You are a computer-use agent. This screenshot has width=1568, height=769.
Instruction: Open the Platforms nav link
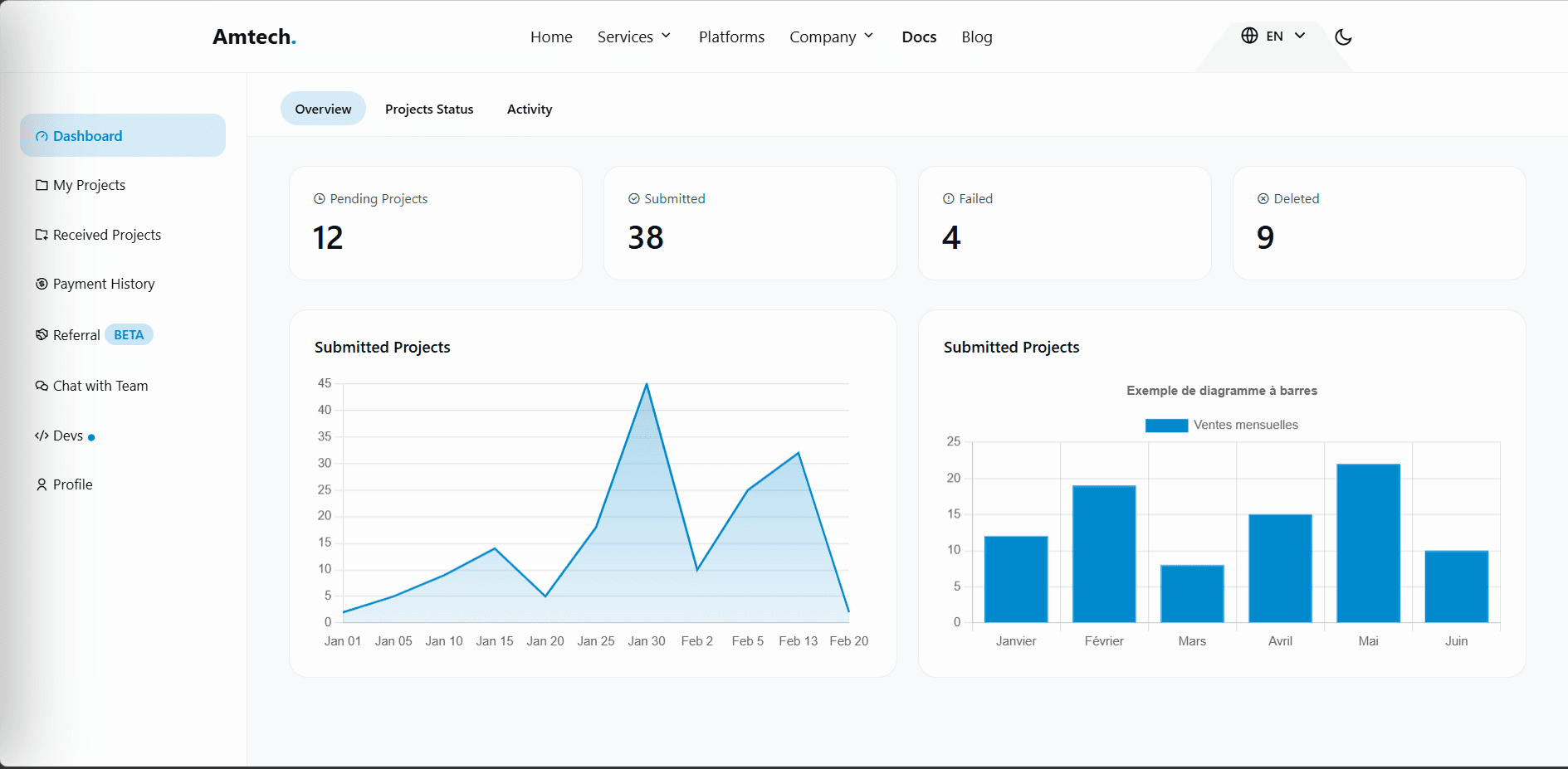click(731, 37)
